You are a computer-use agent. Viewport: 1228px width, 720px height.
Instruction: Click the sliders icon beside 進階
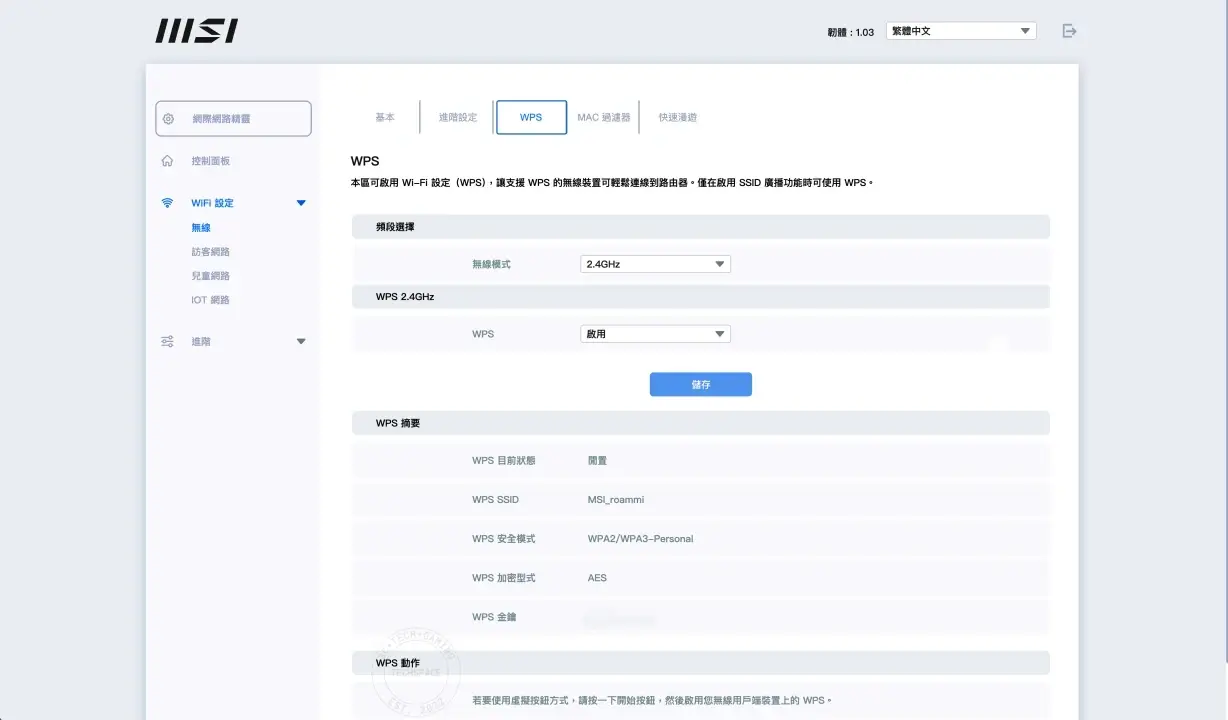pyautogui.click(x=168, y=342)
